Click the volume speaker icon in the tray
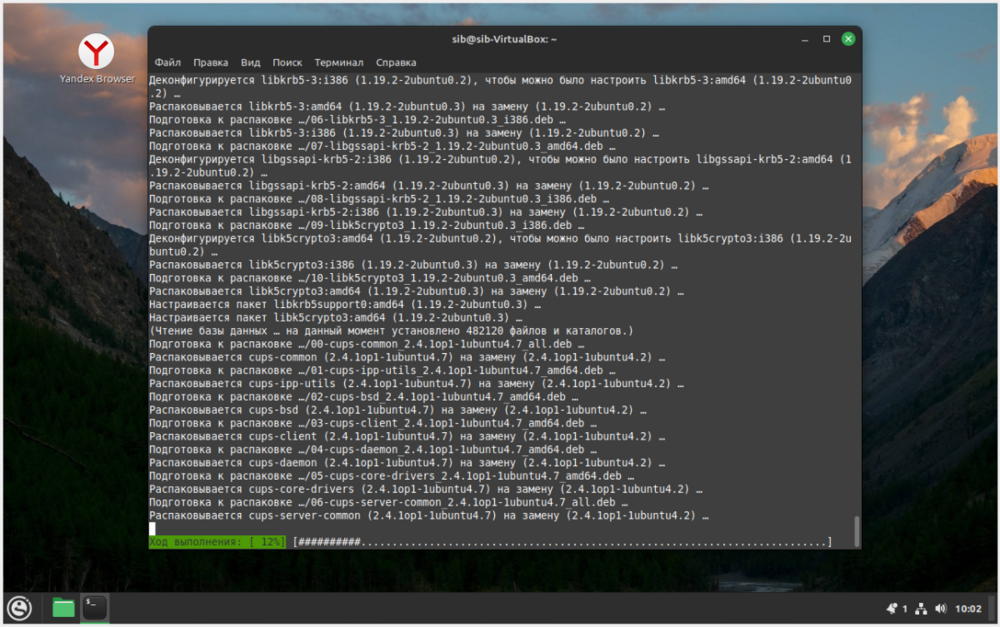The image size is (1000, 627). [941, 609]
